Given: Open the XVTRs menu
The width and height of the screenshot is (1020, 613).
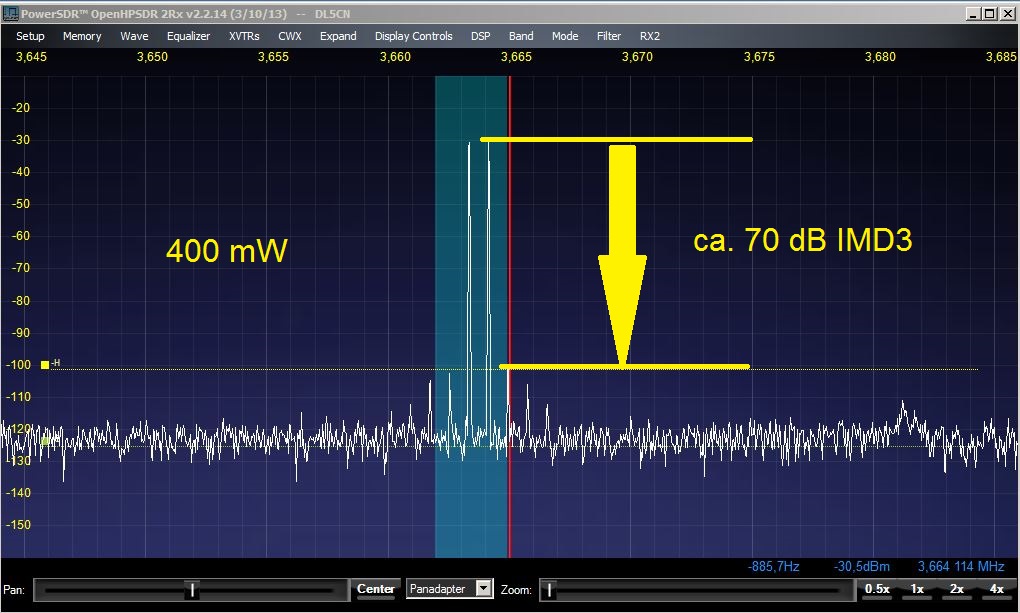Looking at the screenshot, I should click(244, 36).
